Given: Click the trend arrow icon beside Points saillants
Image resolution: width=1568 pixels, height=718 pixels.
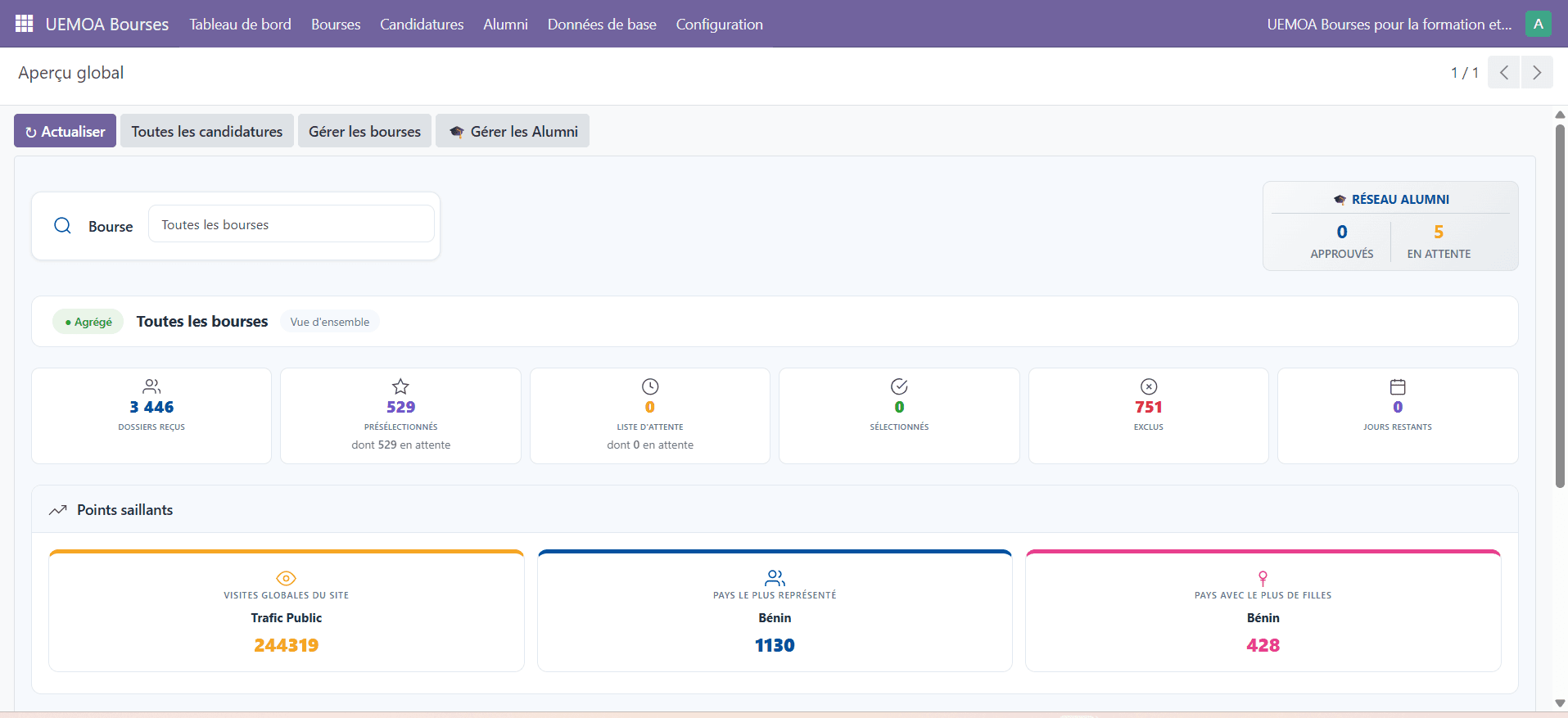Looking at the screenshot, I should 57,510.
